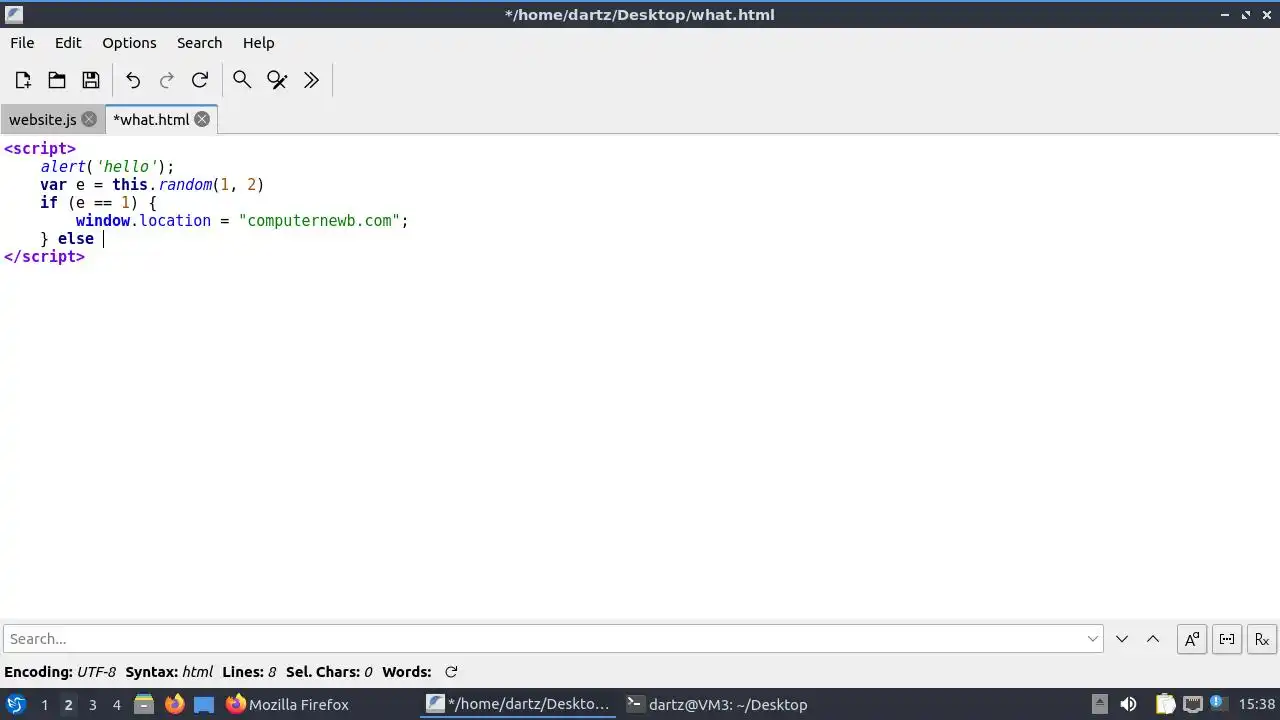The image size is (1280, 720).
Task: Open the window menu in title bar
Action: tap(13, 14)
